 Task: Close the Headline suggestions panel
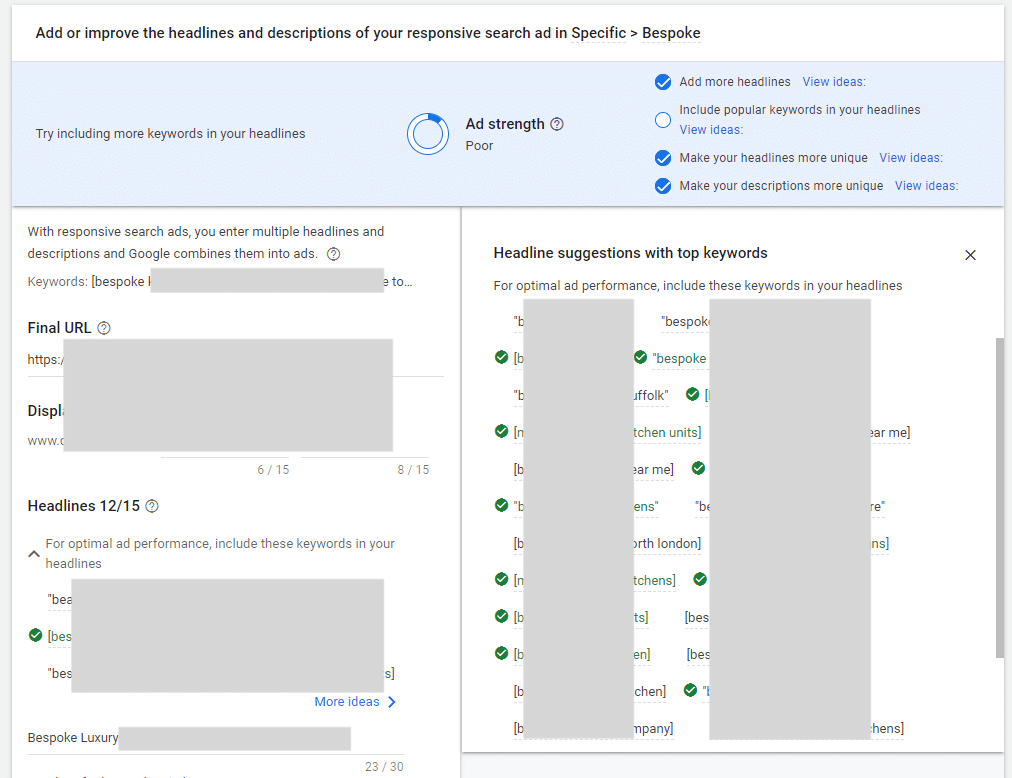coord(970,255)
